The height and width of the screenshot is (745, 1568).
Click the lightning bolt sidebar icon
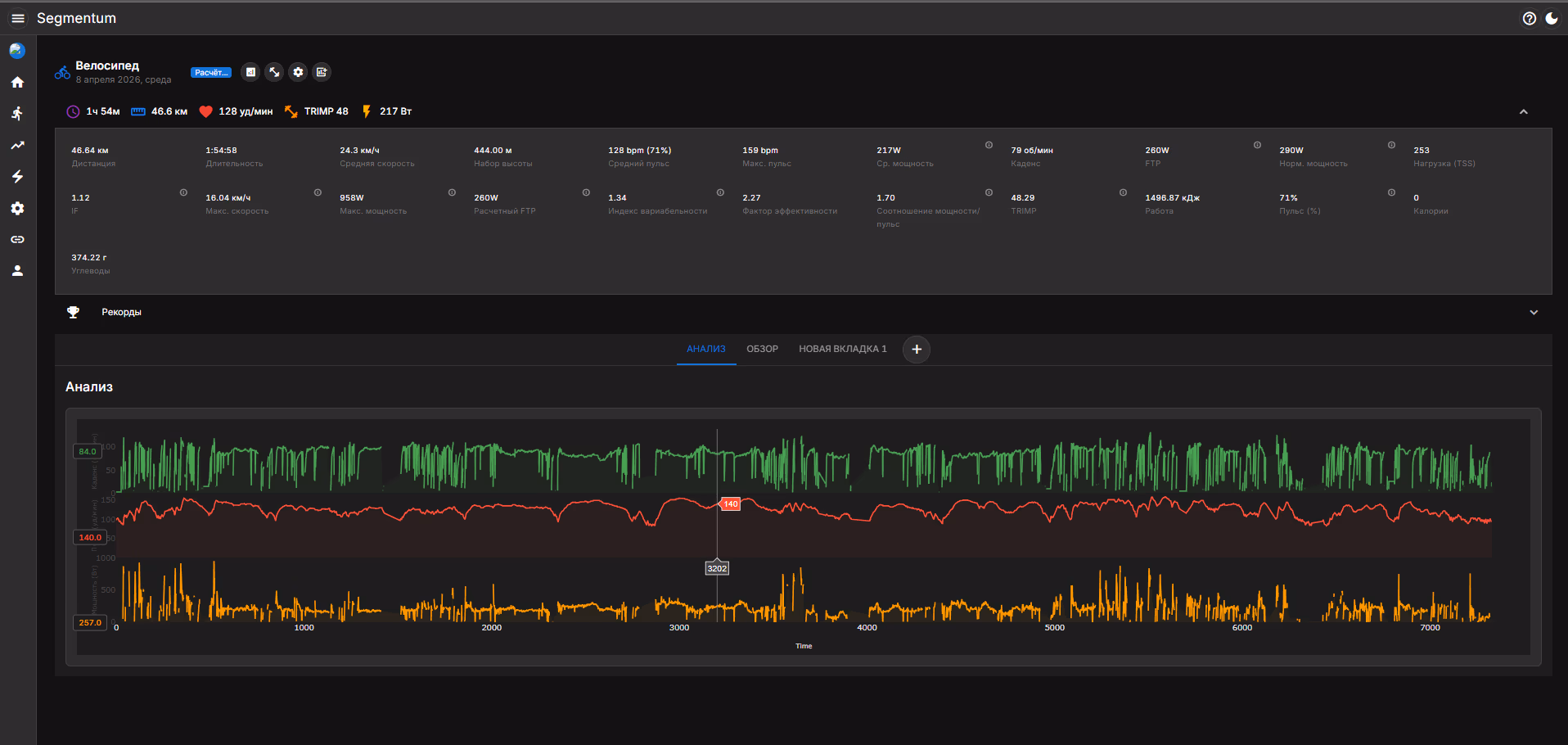pyautogui.click(x=17, y=177)
